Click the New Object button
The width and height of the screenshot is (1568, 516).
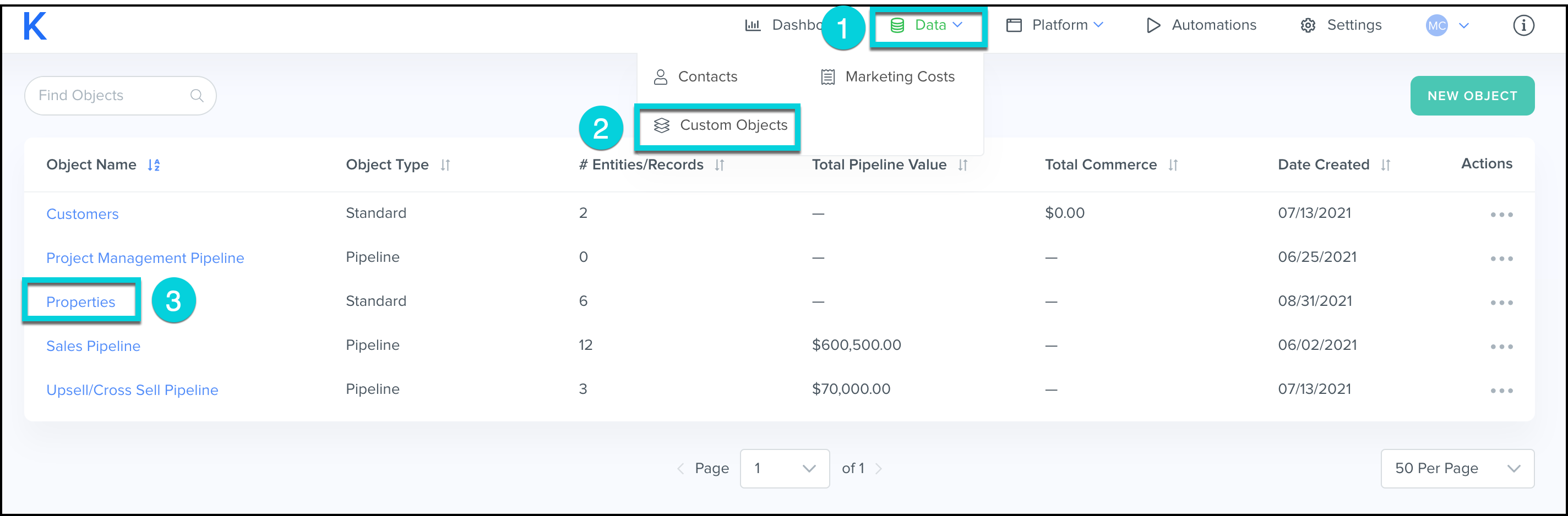click(x=1472, y=96)
